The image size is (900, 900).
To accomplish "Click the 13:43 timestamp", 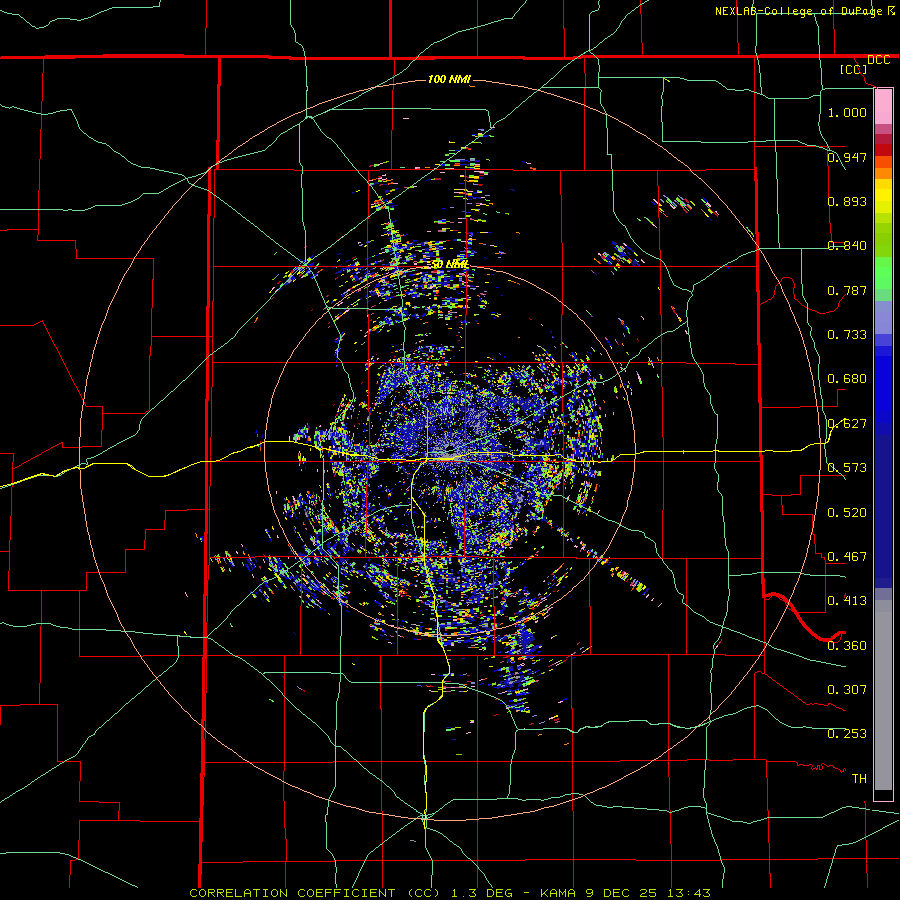I will (x=689, y=893).
